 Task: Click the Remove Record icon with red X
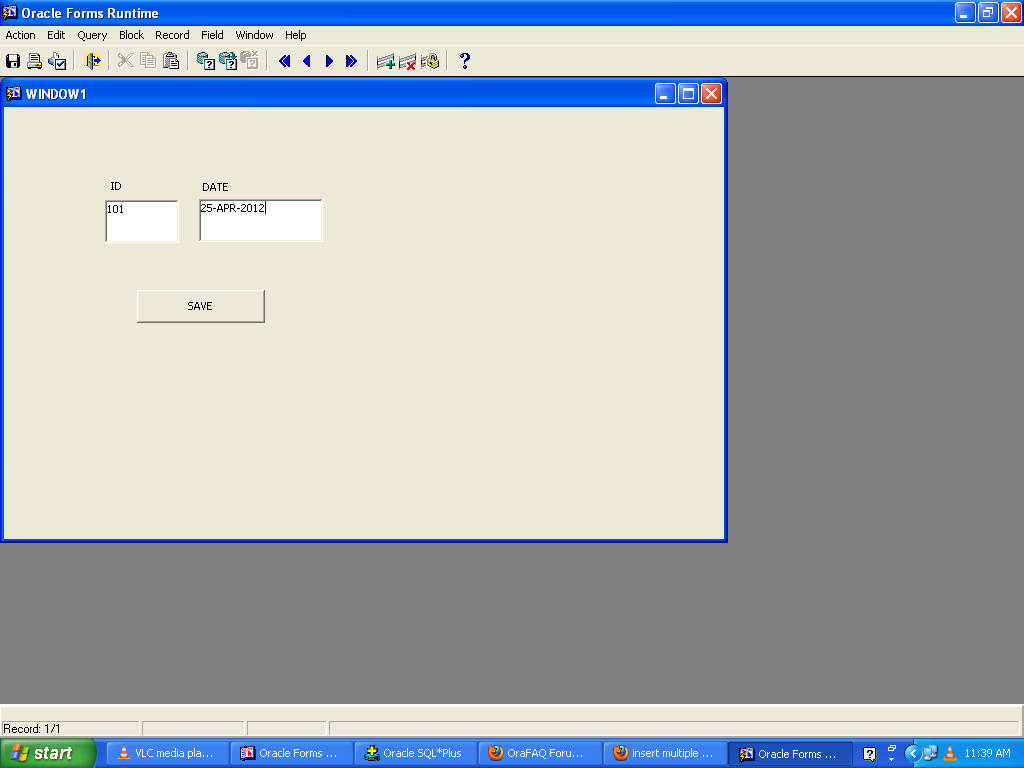point(407,61)
